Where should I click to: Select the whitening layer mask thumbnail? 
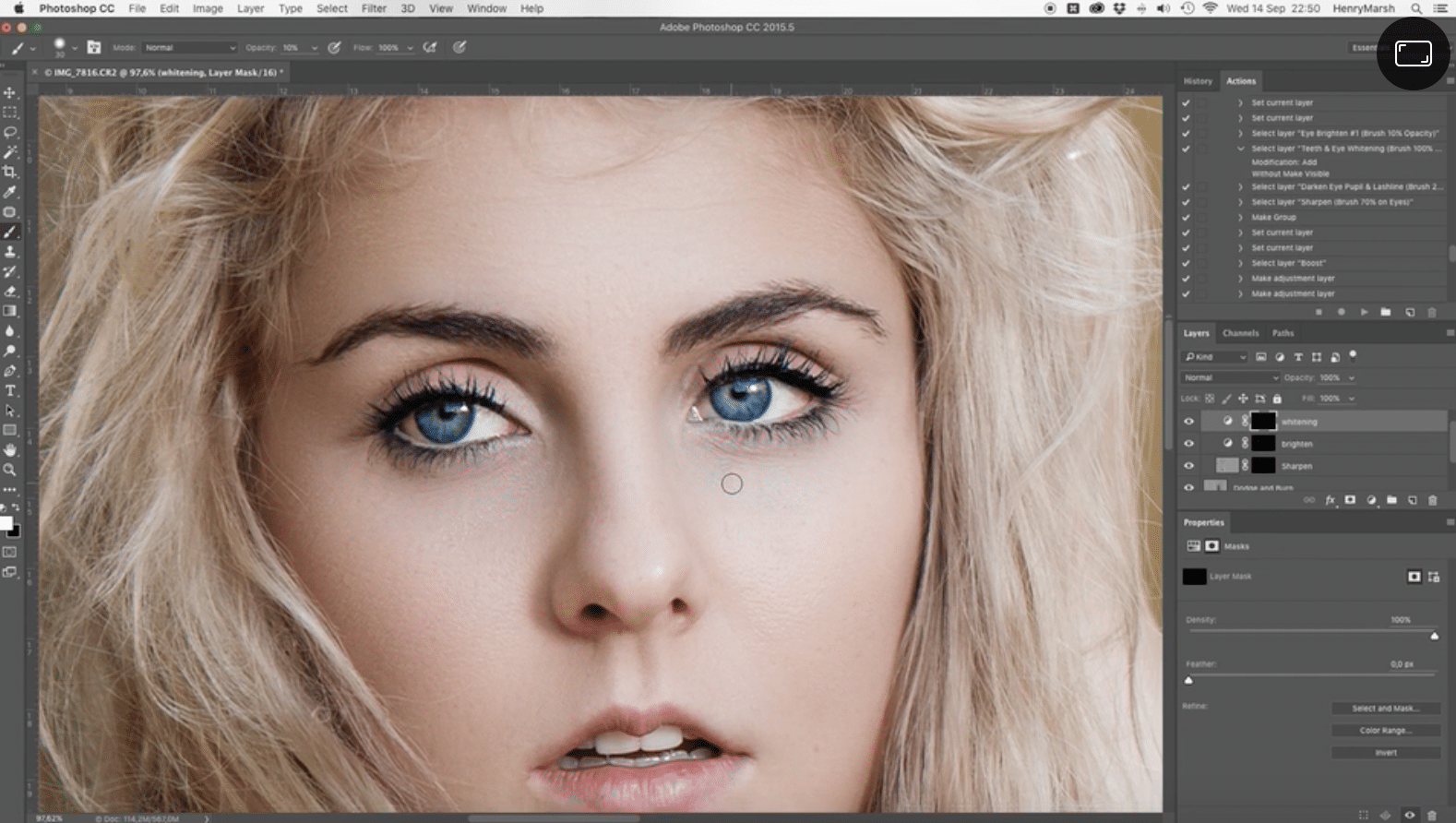coord(1262,422)
